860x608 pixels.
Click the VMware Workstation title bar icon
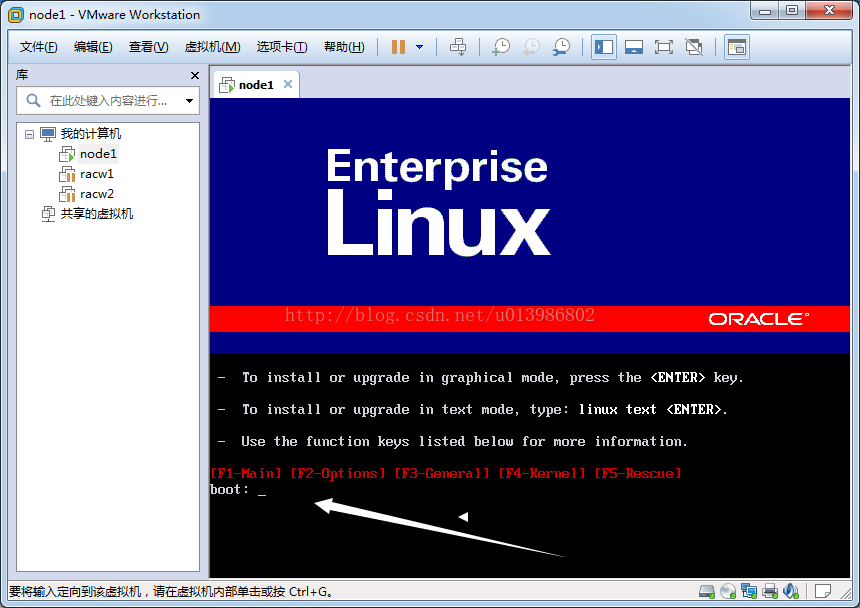click(16, 15)
